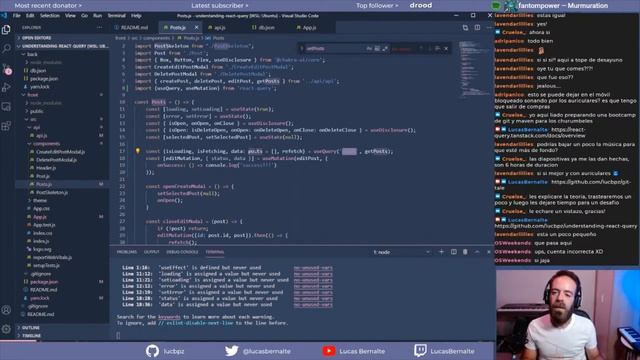Open the understanding-react-query GitHub link in chat
Viewport: 640px width, 360px height.
[566, 226]
